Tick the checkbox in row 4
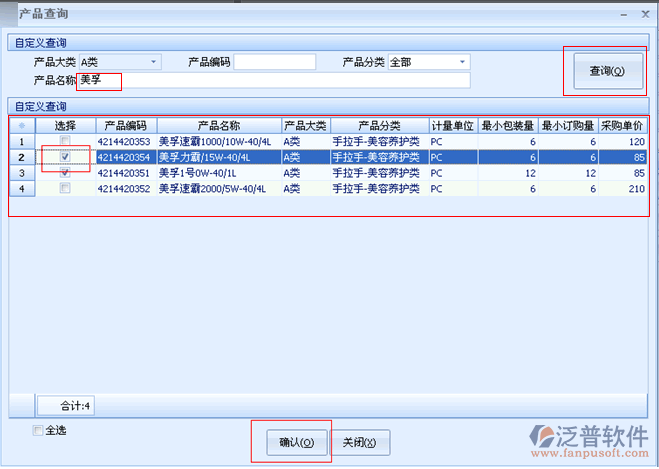 coord(65,188)
